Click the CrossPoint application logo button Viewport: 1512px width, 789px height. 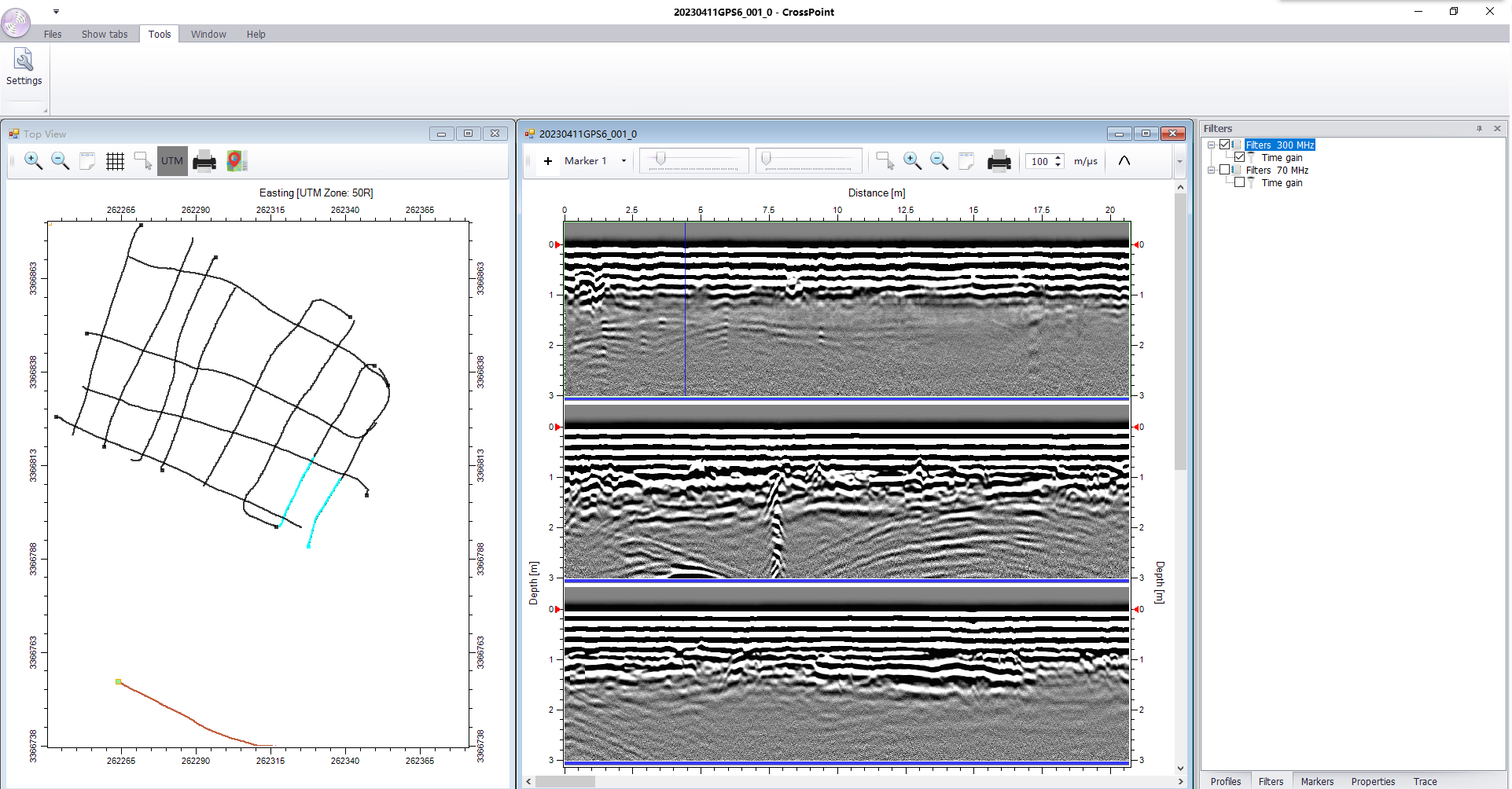(x=16, y=22)
